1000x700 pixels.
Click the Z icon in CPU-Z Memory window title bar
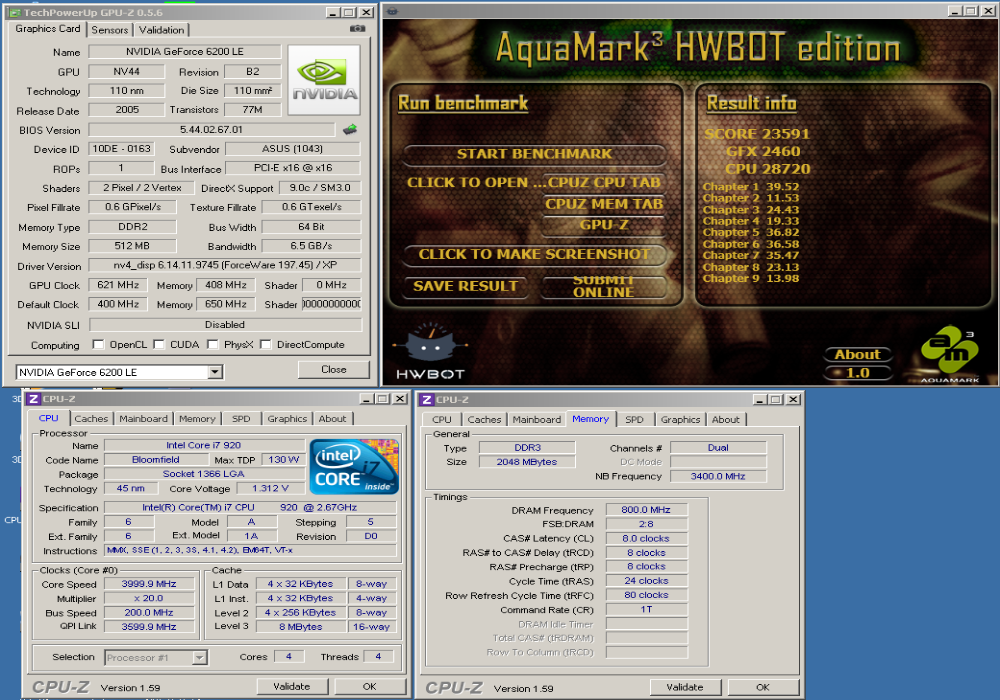click(427, 400)
